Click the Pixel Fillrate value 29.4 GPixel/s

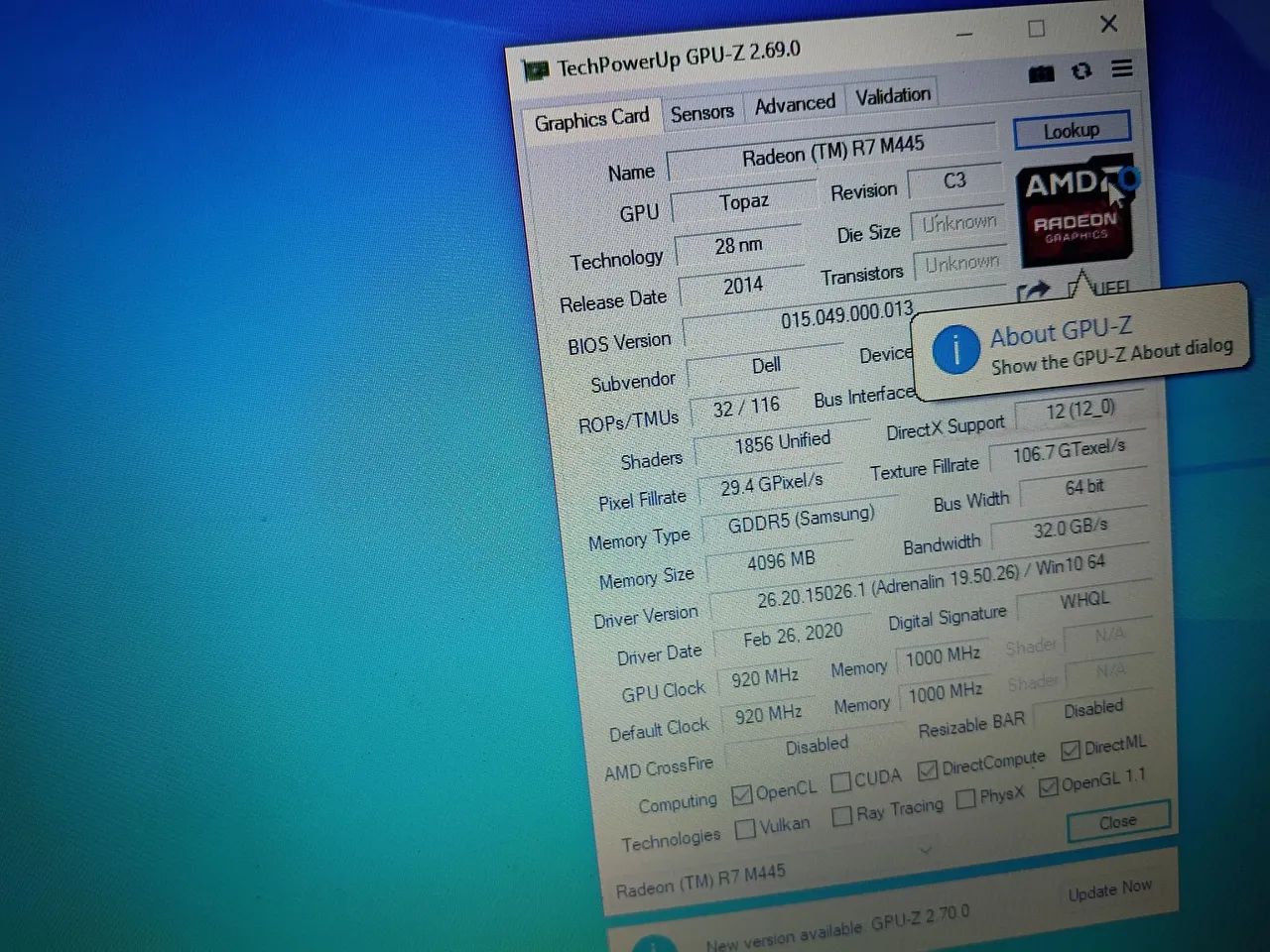(x=771, y=485)
